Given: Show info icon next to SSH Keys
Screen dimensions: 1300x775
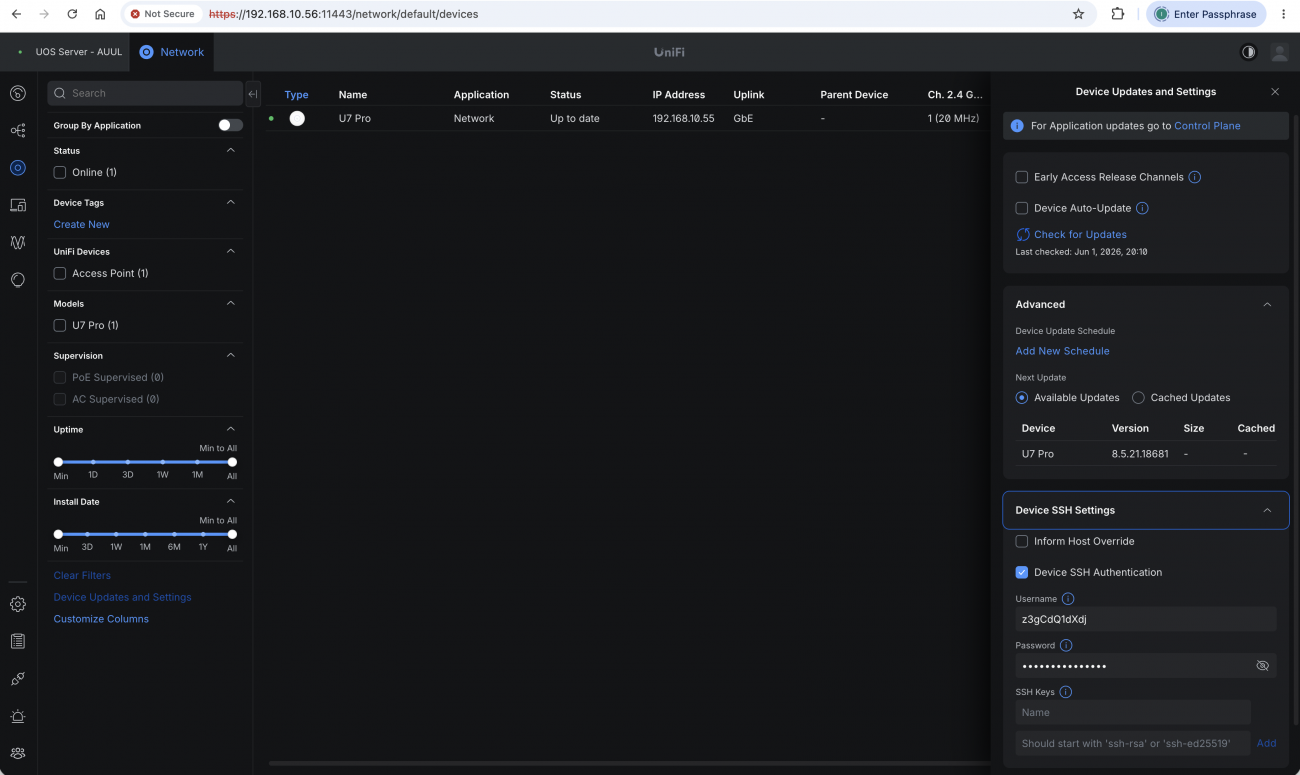Looking at the screenshot, I should [1066, 692].
